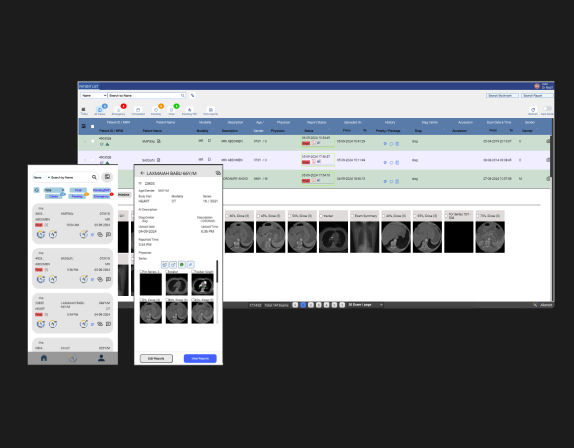
Task: Click the advanced search icon beside search box
Action: pyautogui.click(x=192, y=96)
